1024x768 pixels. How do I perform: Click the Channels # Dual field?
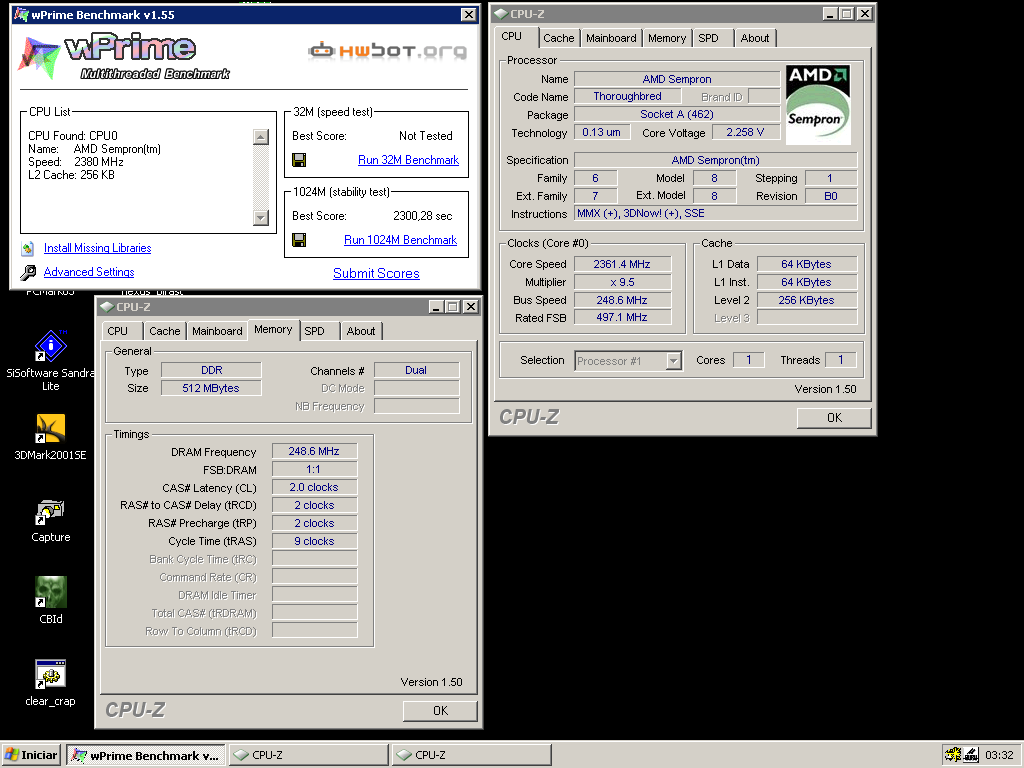[x=416, y=370]
